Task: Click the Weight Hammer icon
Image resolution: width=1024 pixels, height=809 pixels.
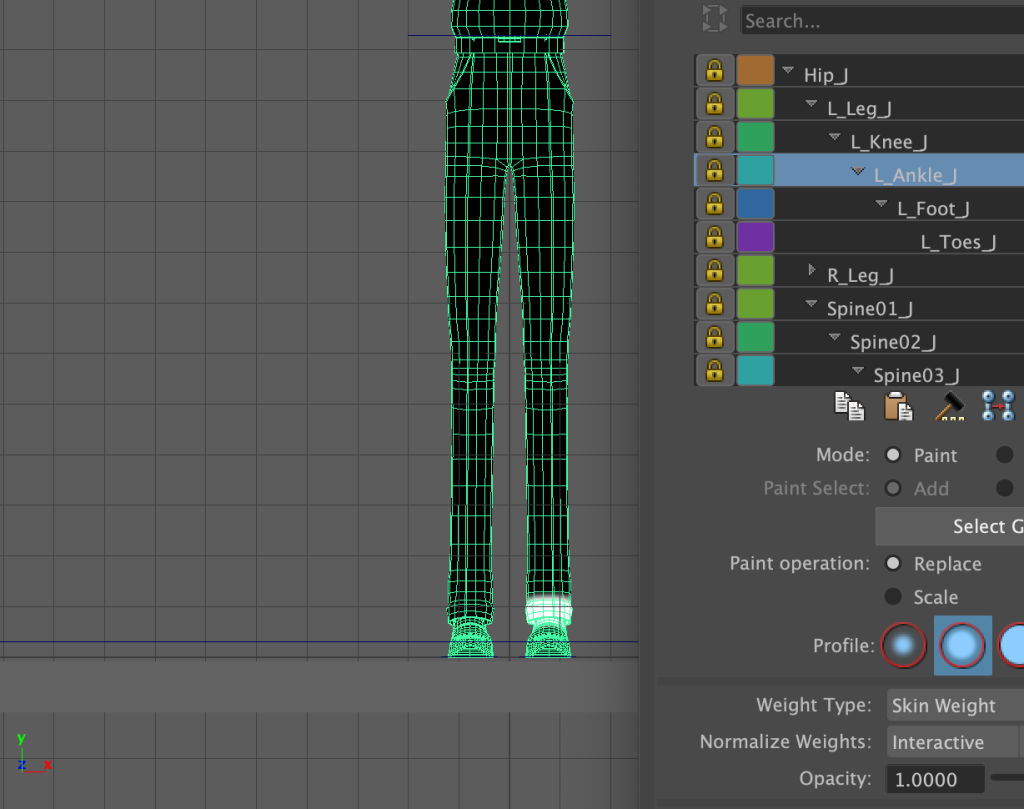Action: pos(948,406)
